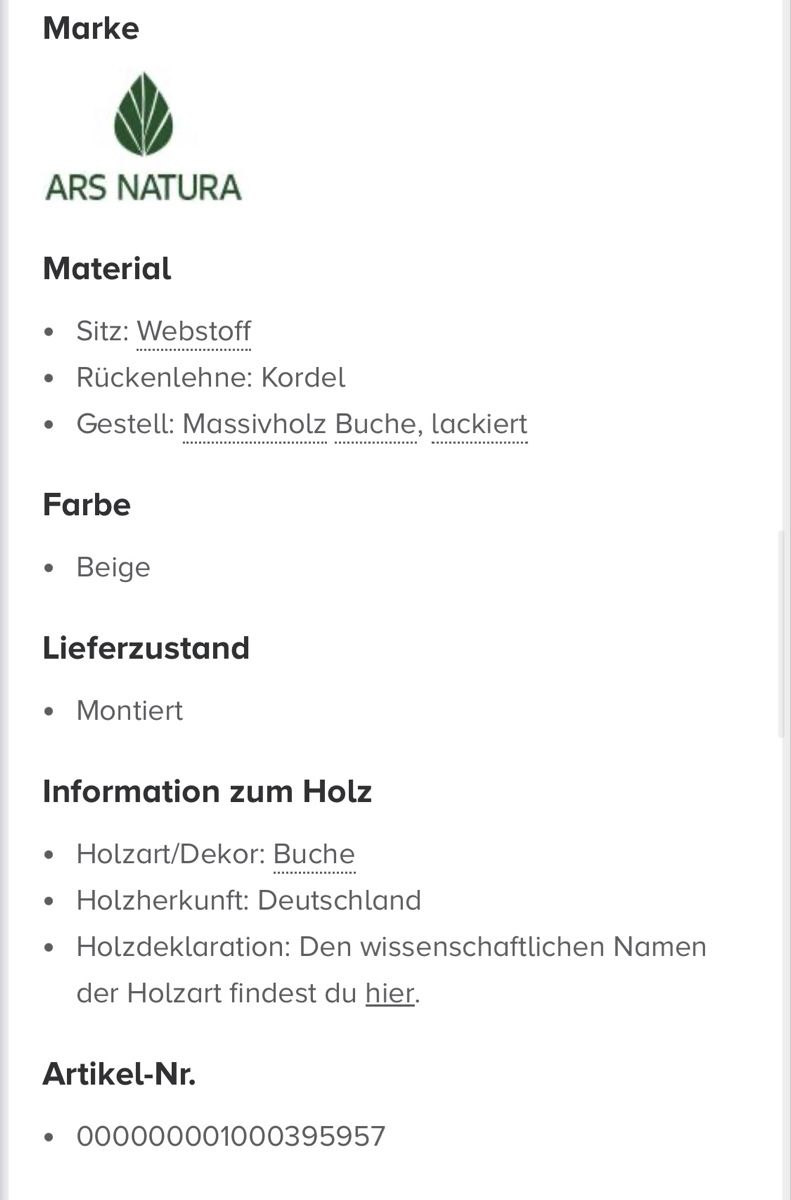This screenshot has width=791, height=1200.
Task: Click the Artikel-Nr. heading
Action: point(119,1075)
